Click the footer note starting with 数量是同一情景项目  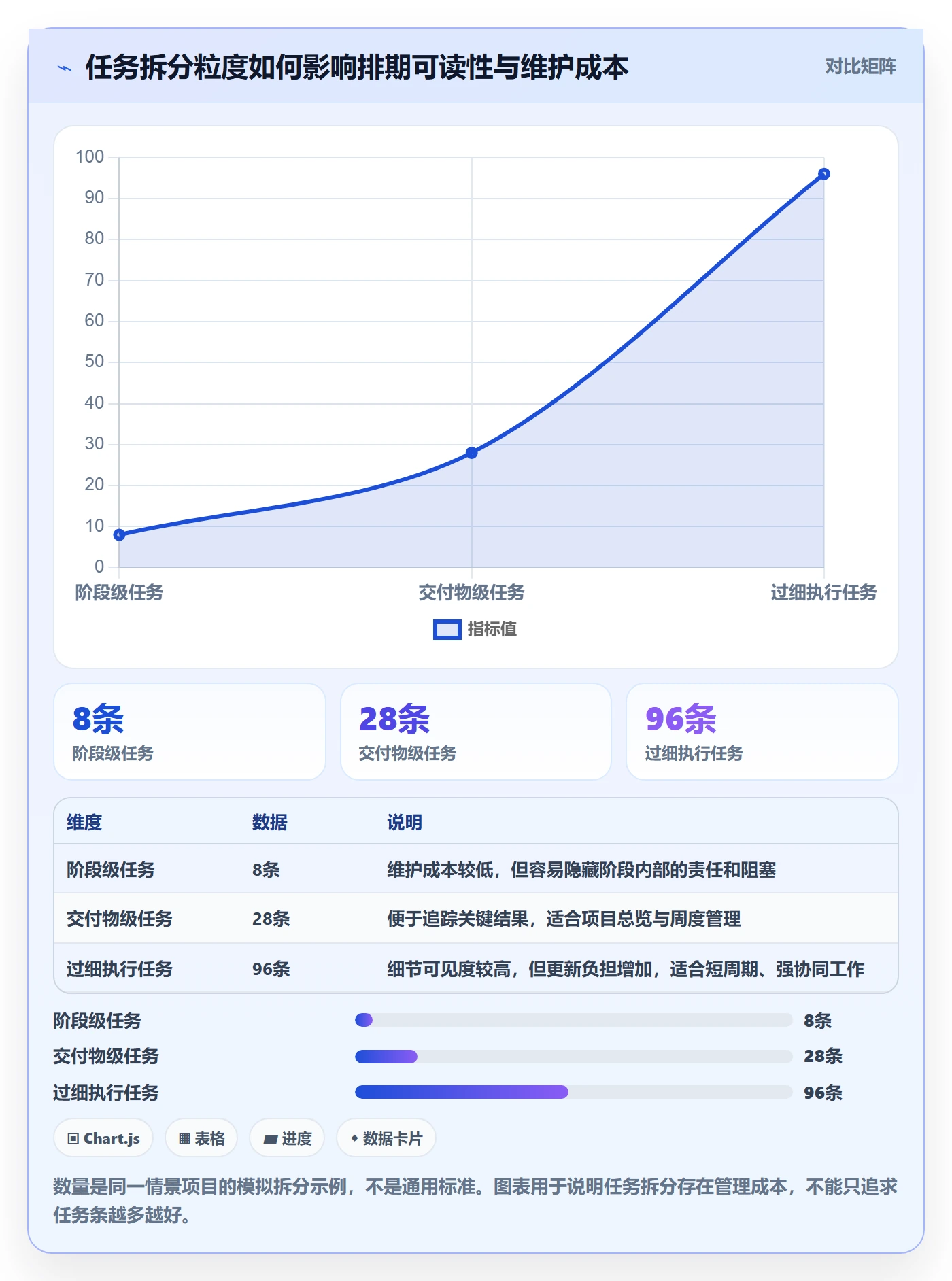coord(475,1200)
